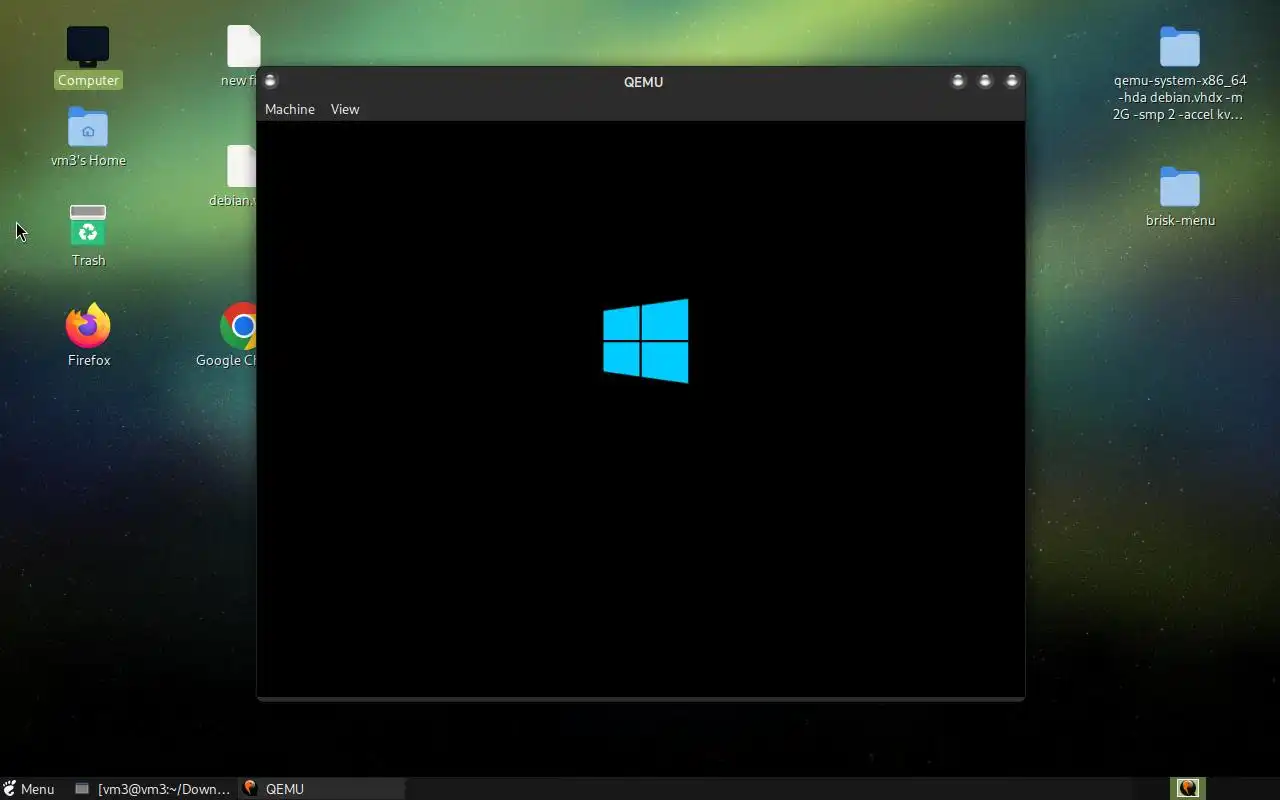The width and height of the screenshot is (1280, 800).
Task: Open the Menu button on the panel
Action: click(28, 789)
